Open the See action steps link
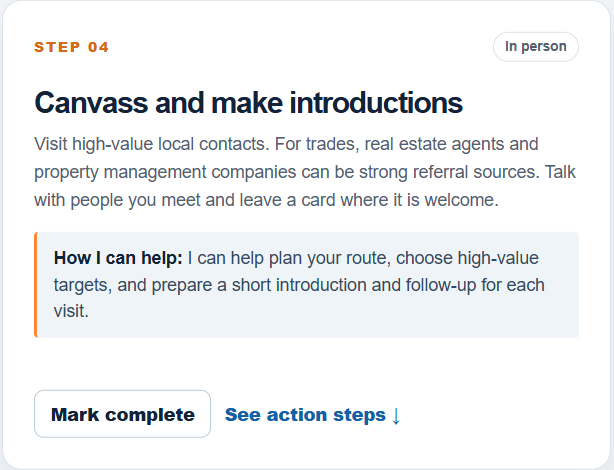614x470 pixels. point(312,415)
